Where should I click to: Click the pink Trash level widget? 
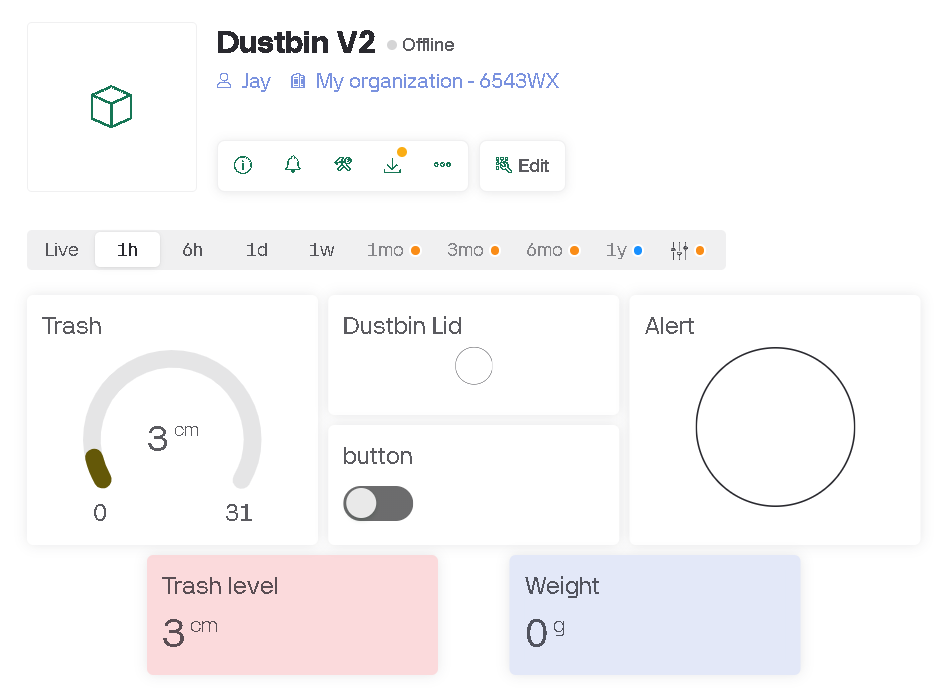[292, 615]
